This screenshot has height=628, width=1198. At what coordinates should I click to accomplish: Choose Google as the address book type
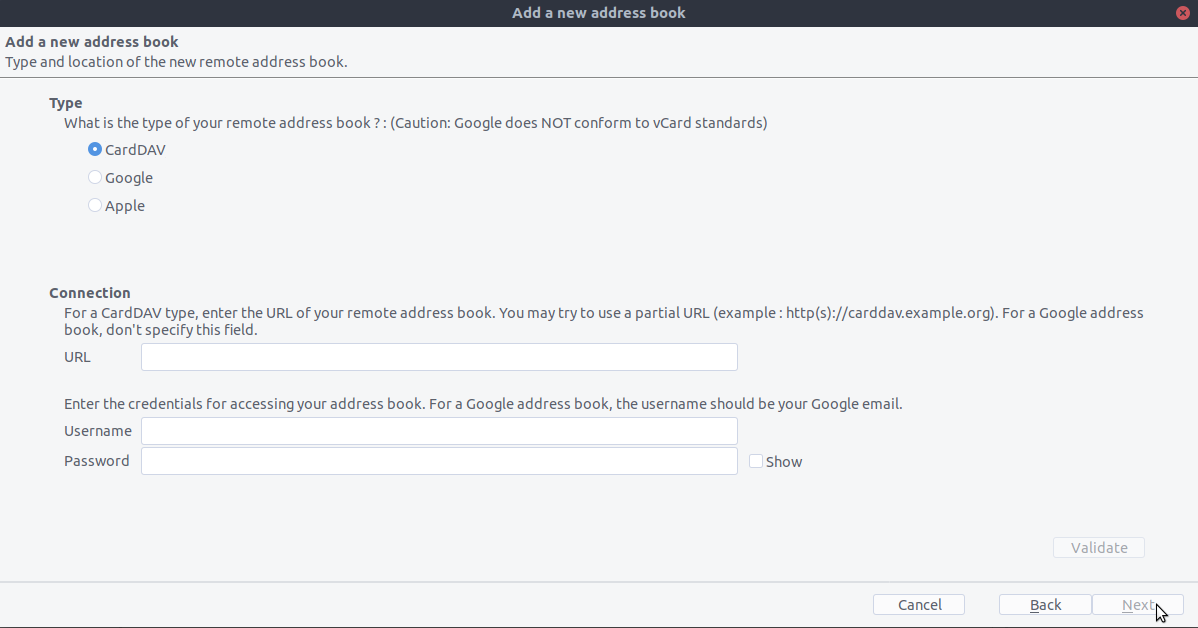tap(94, 177)
